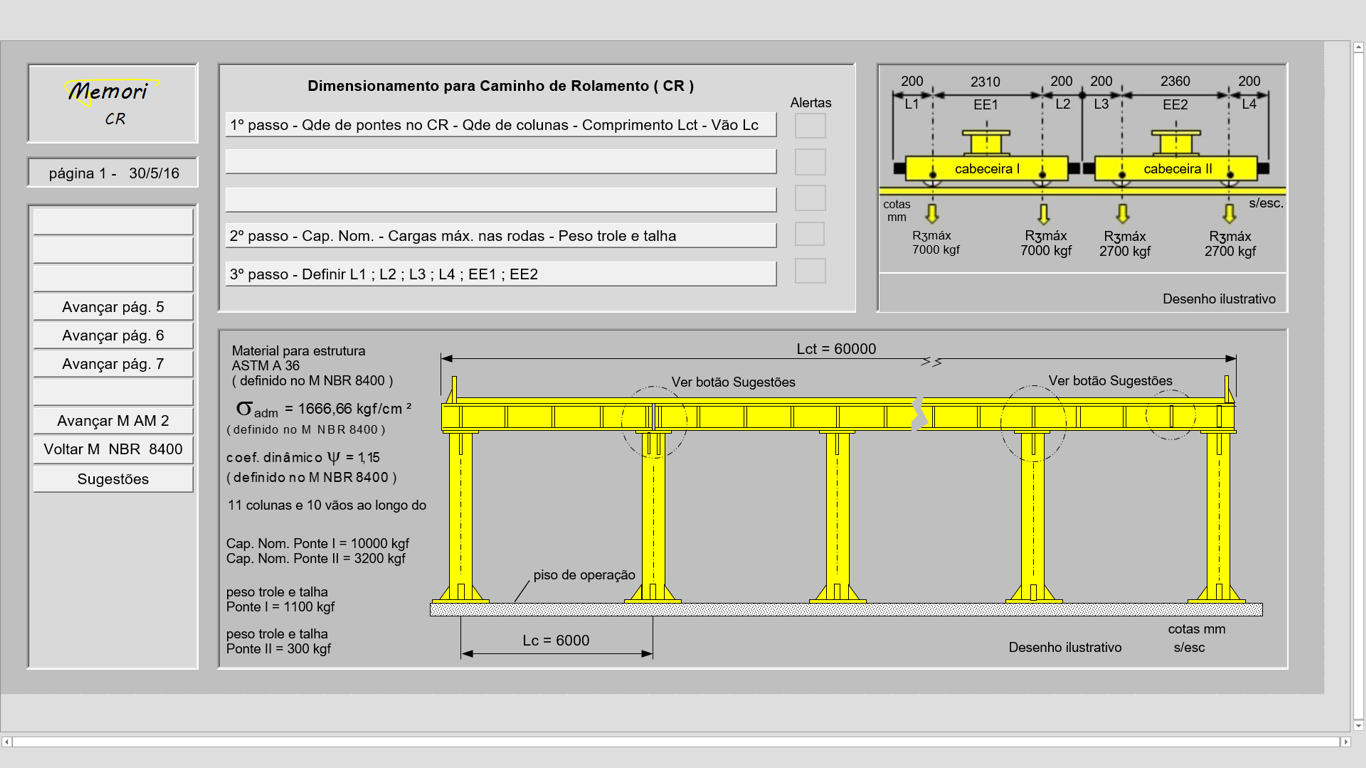This screenshot has height=768, width=1366.
Task: Click the Alertas column header
Action: [x=811, y=102]
